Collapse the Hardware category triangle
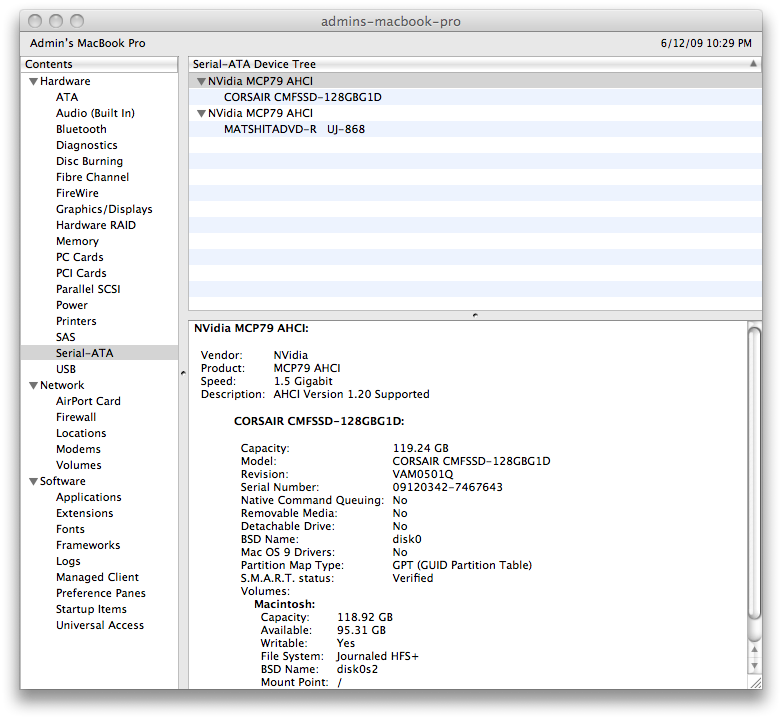782x719 pixels. point(33,81)
